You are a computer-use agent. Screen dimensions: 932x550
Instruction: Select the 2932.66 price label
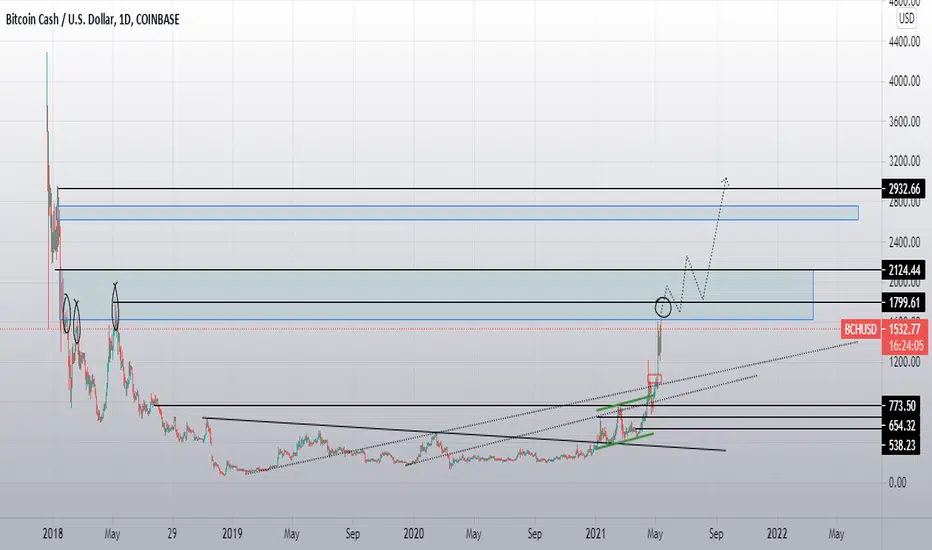(x=903, y=189)
